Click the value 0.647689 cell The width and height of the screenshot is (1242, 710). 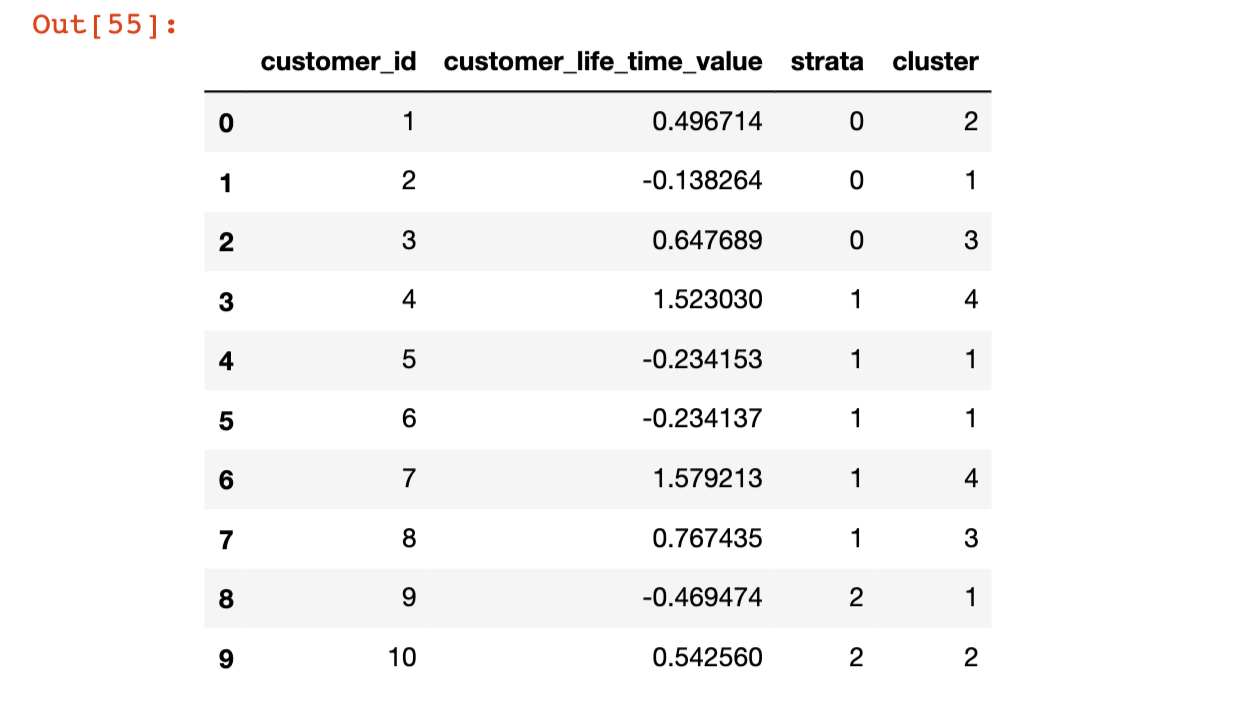(x=707, y=241)
